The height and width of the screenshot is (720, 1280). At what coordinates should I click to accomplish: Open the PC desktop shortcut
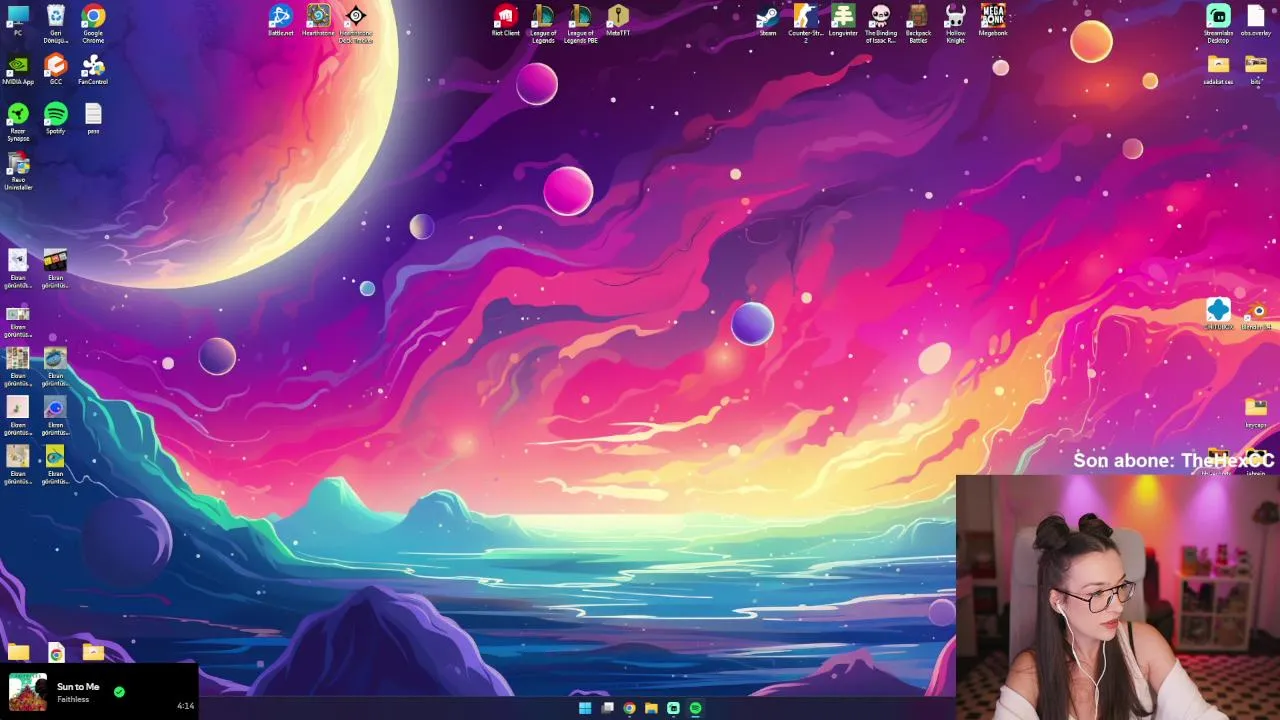click(18, 20)
